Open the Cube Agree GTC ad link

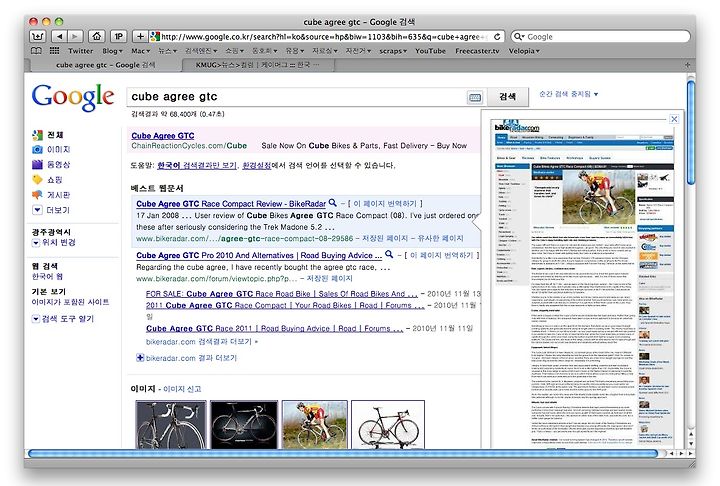pos(163,136)
